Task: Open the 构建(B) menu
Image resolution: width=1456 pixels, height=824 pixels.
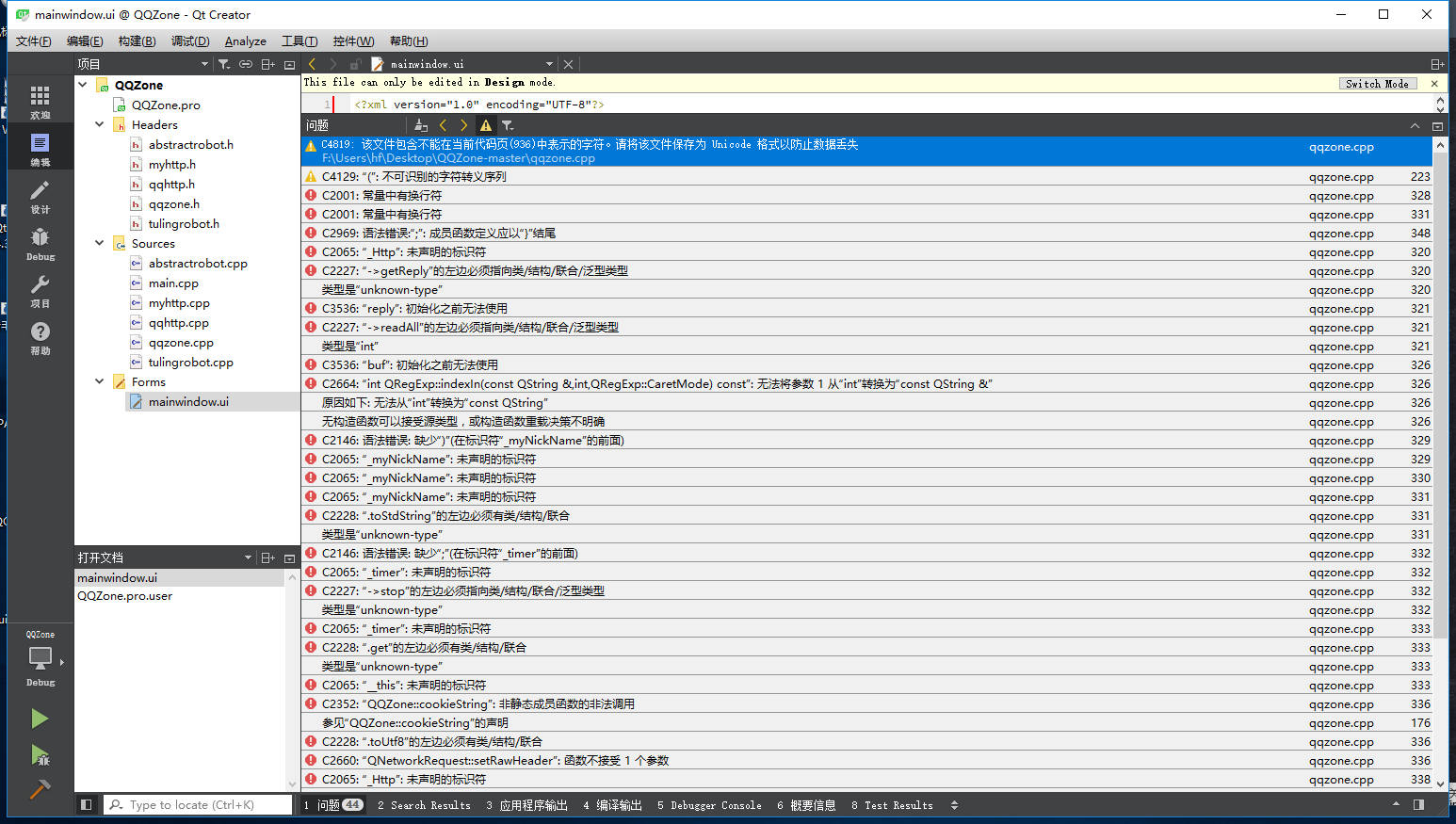Action: [x=137, y=40]
